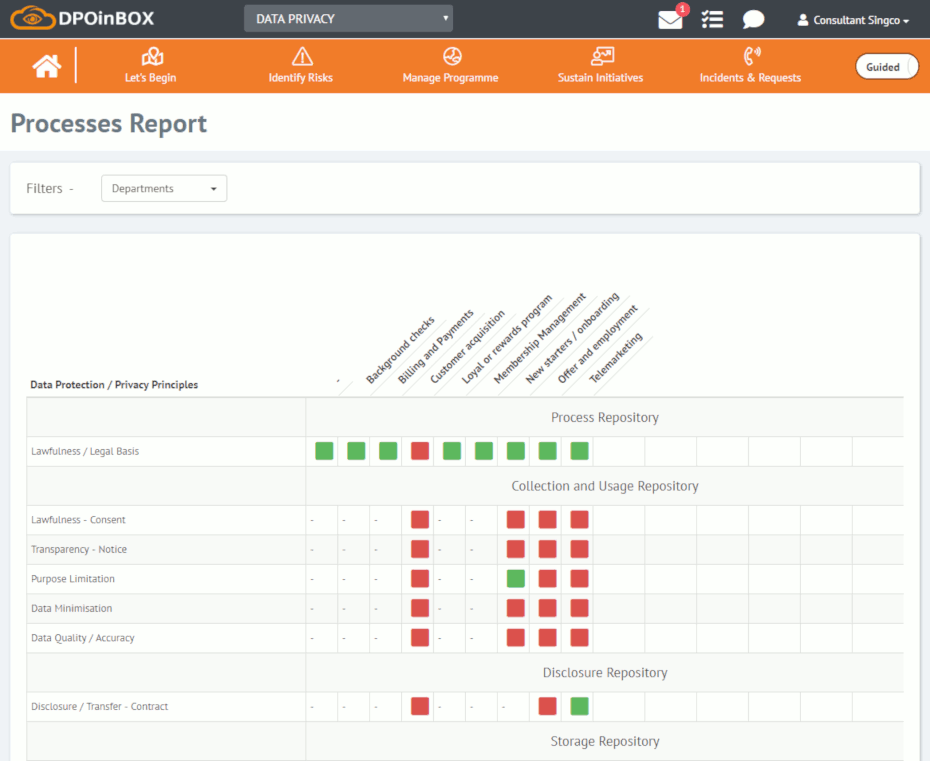
Task: Click the Telemarketing column header
Action: (616, 359)
